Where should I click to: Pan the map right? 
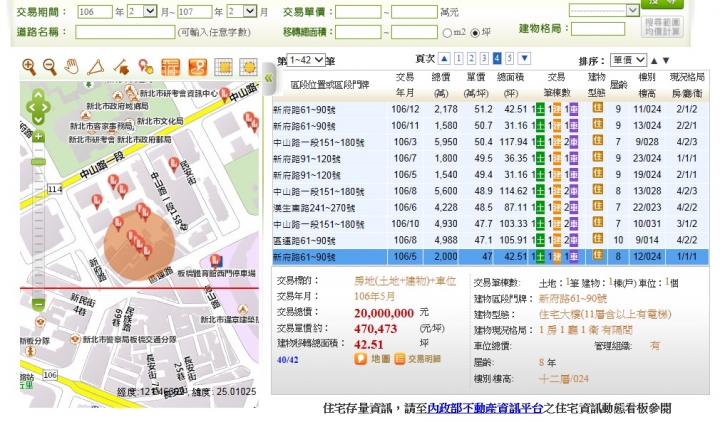click(x=46, y=107)
